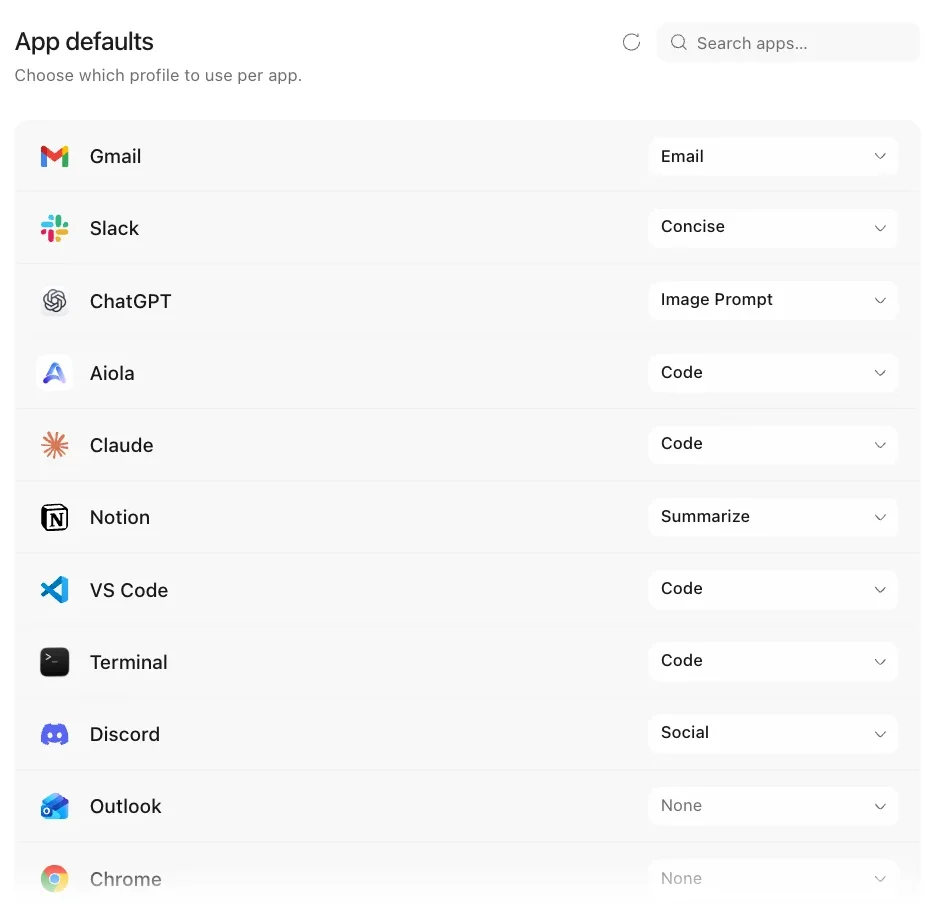Screen dimensions: 952x904
Task: Open Terminal's Code profile dropdown
Action: 773,662
